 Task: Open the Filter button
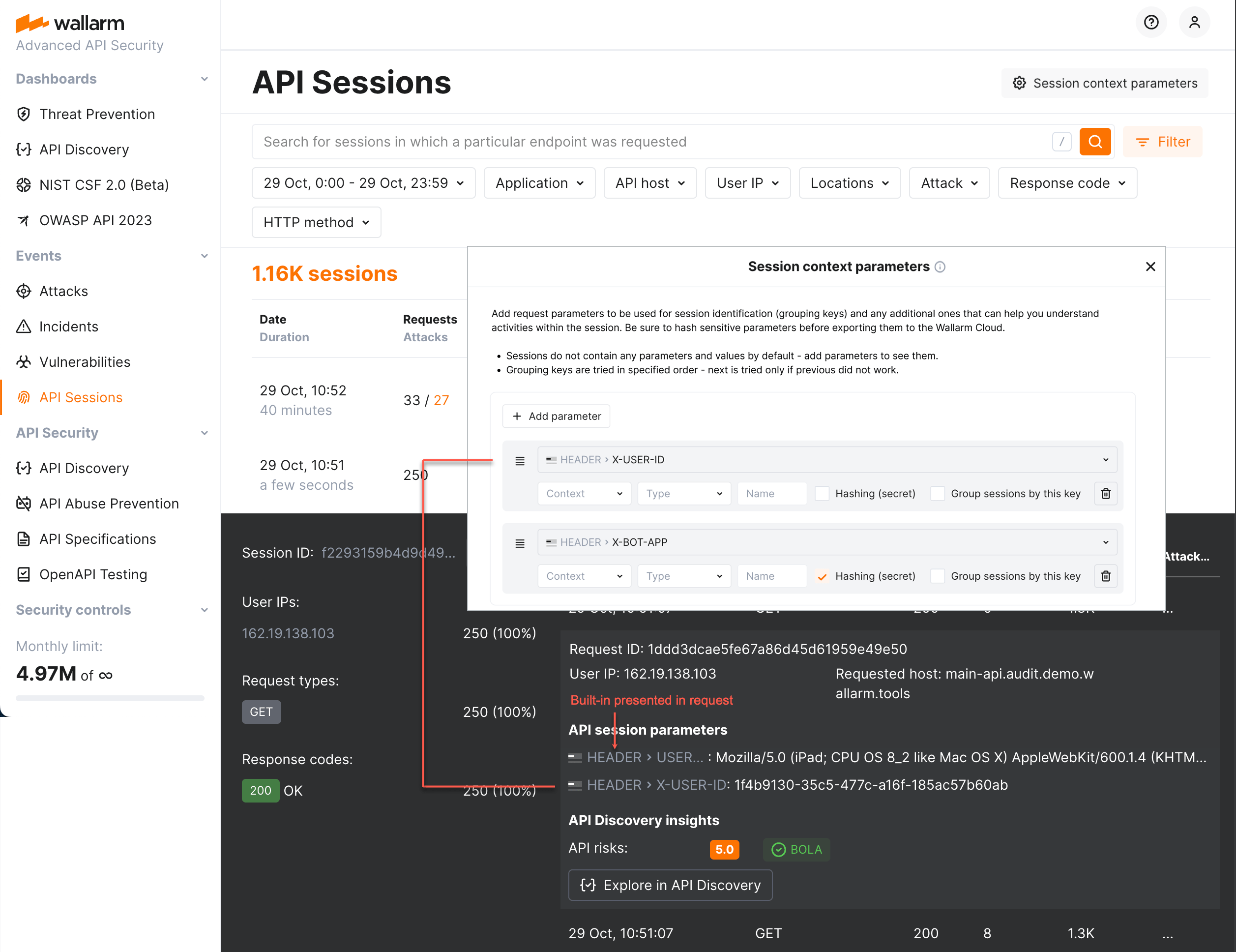pos(1162,142)
